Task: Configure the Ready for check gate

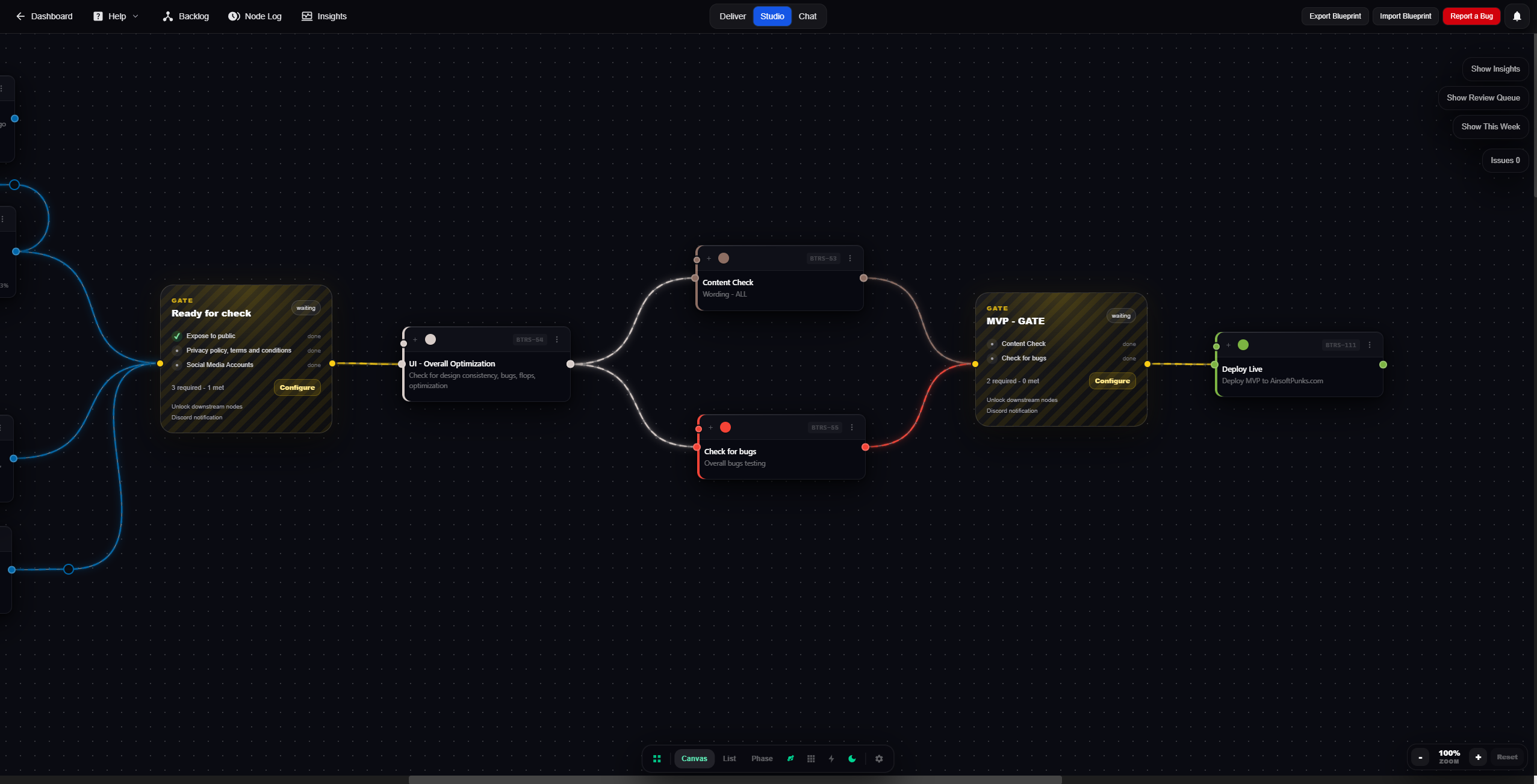Action: click(297, 387)
